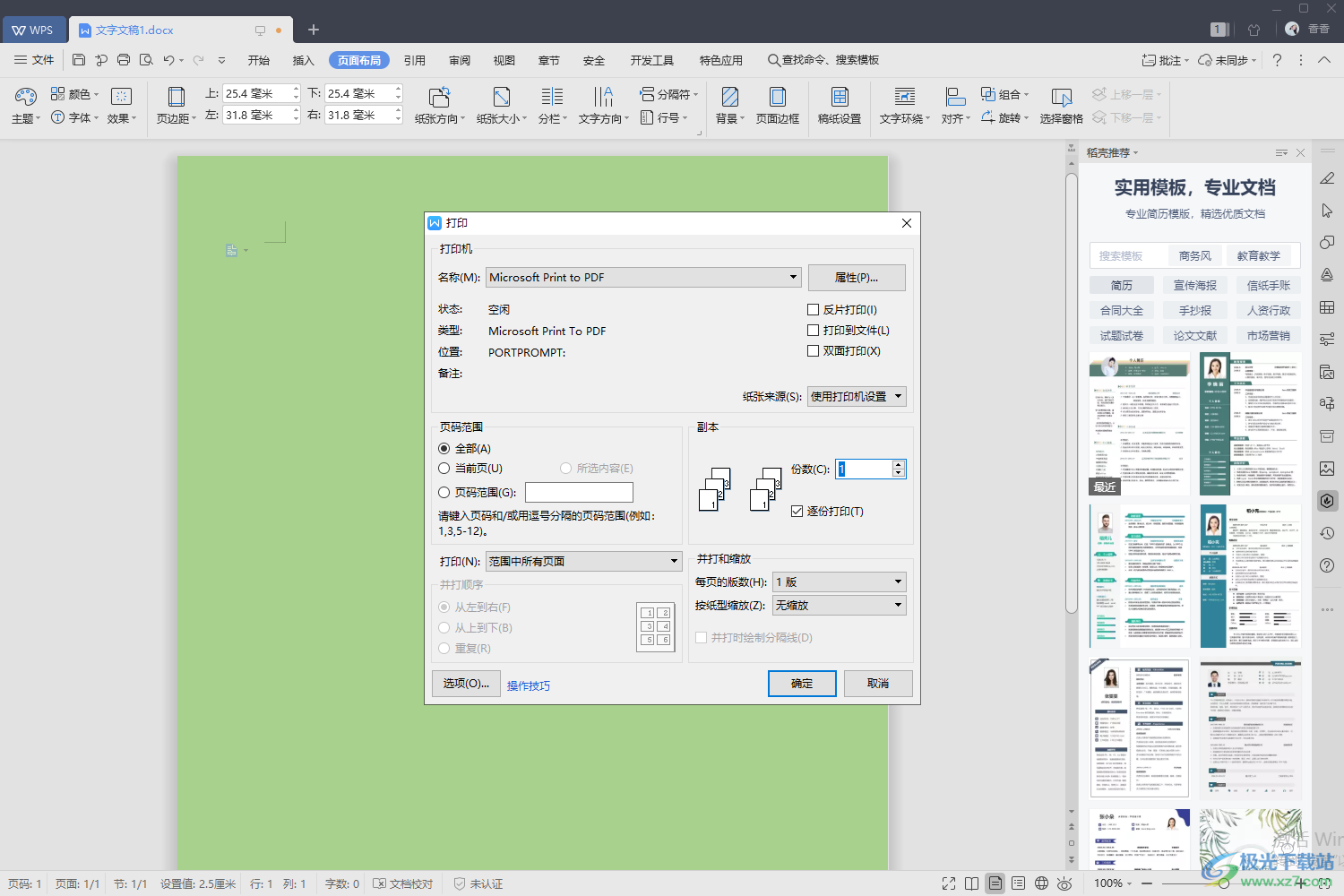
Task: Select the 当前页 radio button
Action: click(444, 469)
